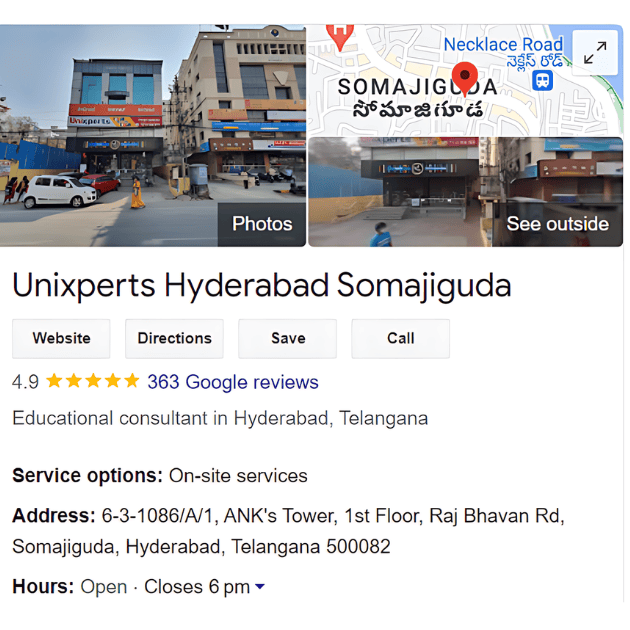Click the Educational consultant category text

point(220,418)
